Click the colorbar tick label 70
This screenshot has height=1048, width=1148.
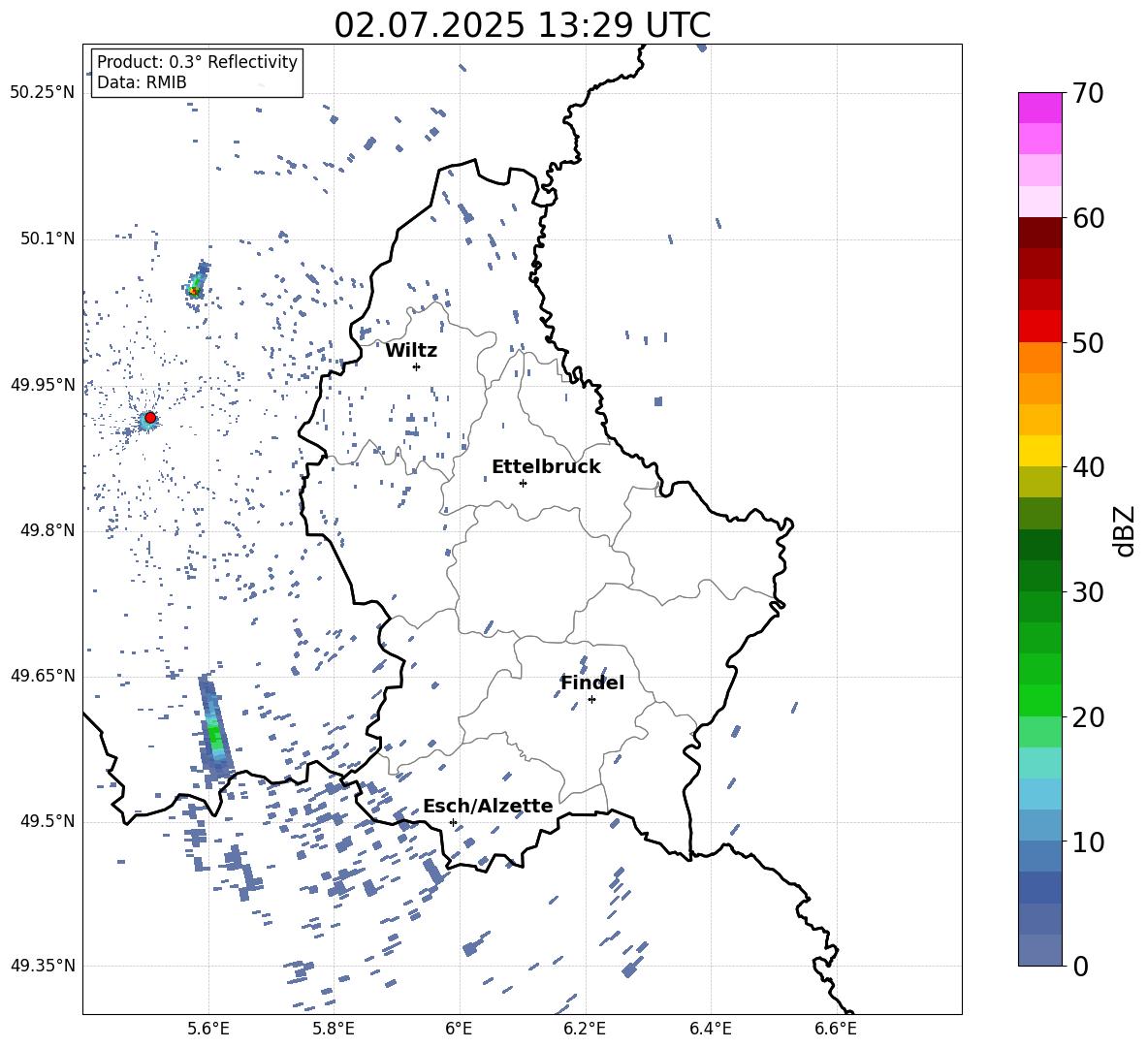tap(1089, 93)
